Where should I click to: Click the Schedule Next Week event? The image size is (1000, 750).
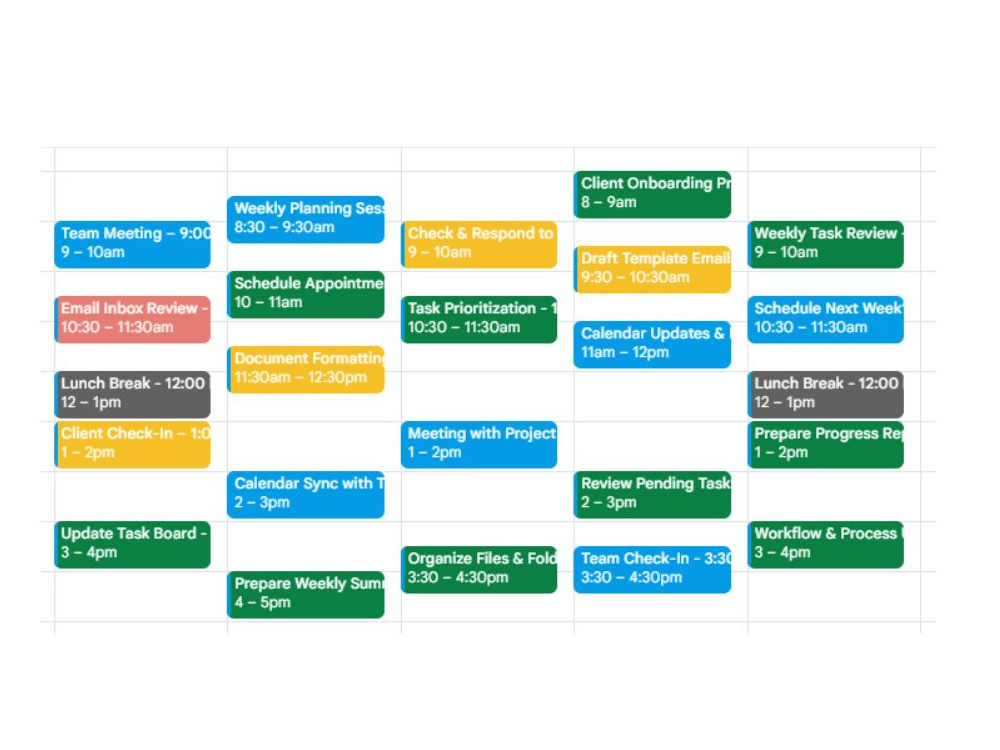pyautogui.click(x=826, y=320)
